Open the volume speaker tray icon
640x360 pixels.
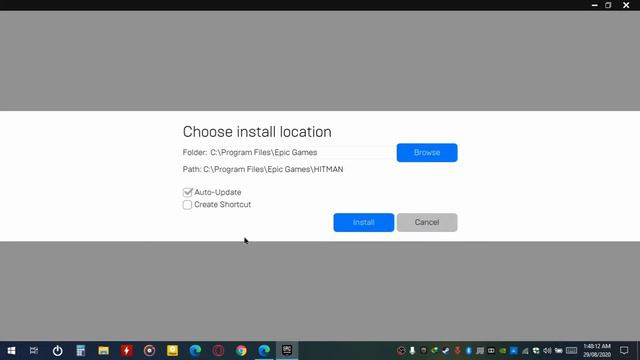[547, 351]
